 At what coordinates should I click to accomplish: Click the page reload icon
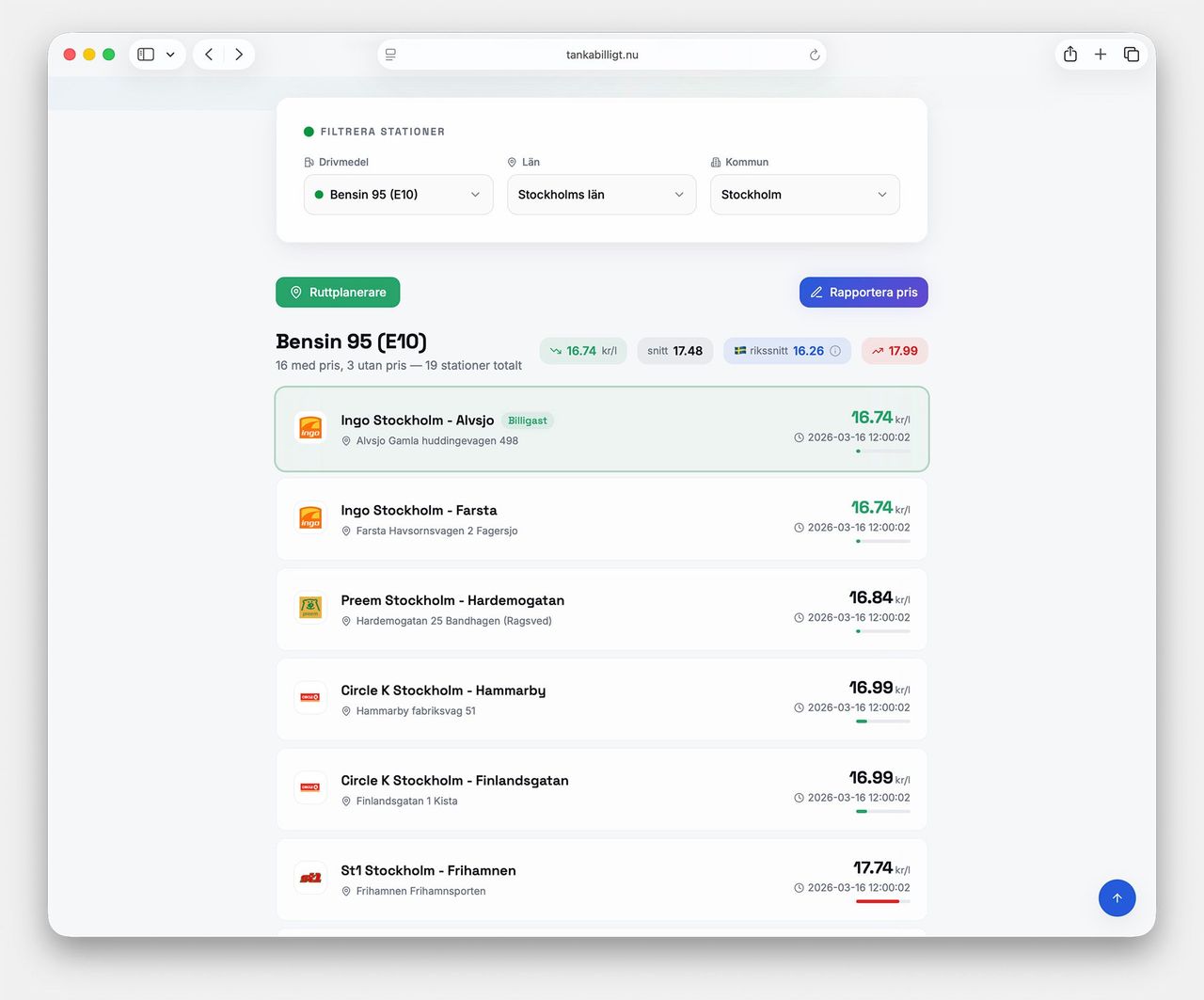point(815,56)
